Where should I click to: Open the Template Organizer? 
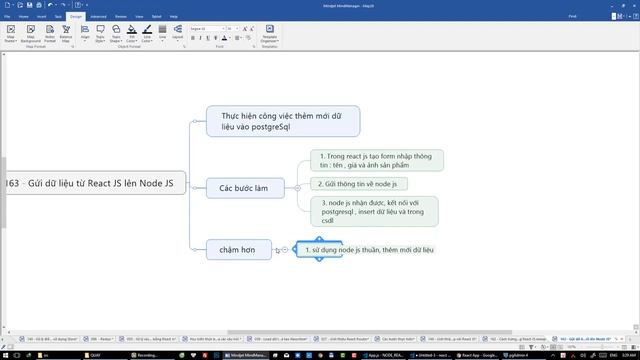click(269, 33)
